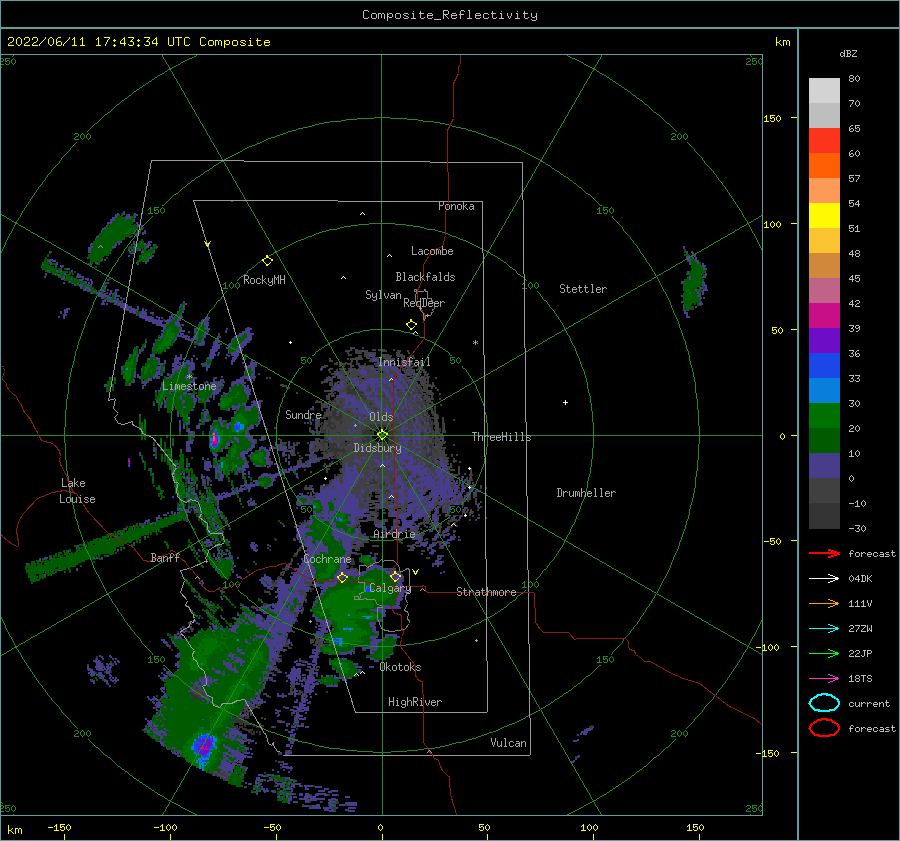Click the Calgary city label

click(x=390, y=588)
